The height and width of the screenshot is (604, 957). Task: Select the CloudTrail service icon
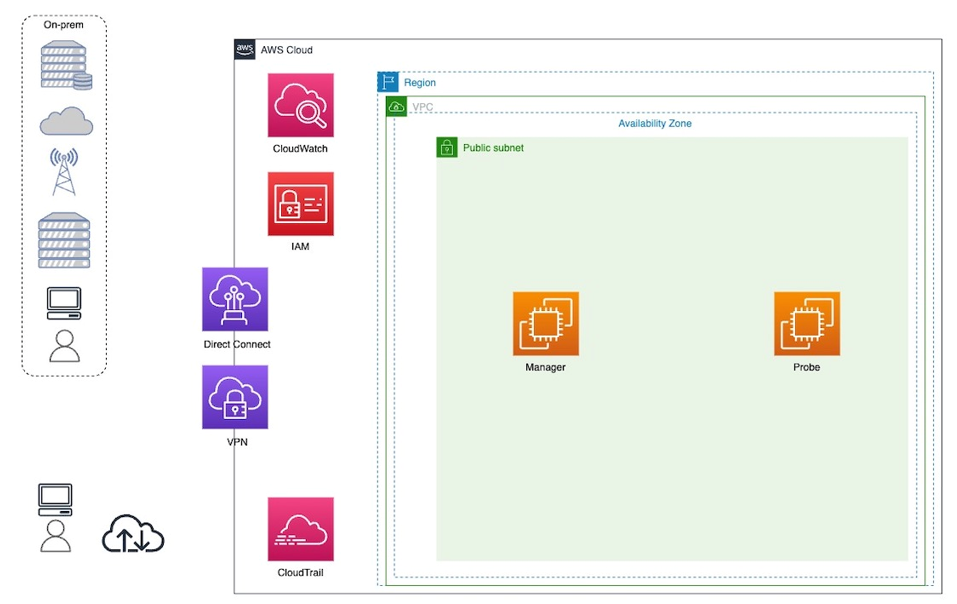pos(300,529)
